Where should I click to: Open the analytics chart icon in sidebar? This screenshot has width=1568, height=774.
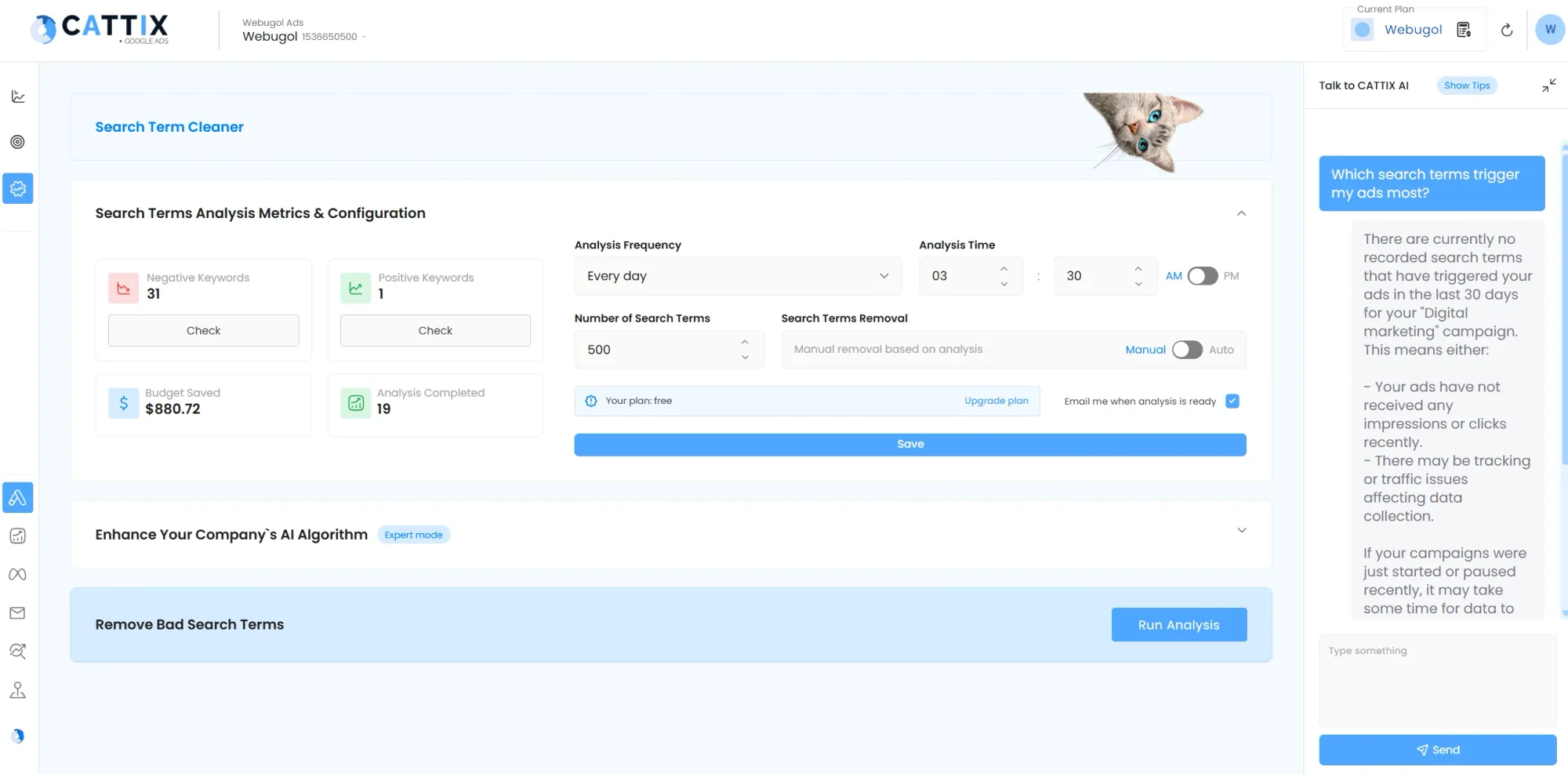tap(17, 96)
